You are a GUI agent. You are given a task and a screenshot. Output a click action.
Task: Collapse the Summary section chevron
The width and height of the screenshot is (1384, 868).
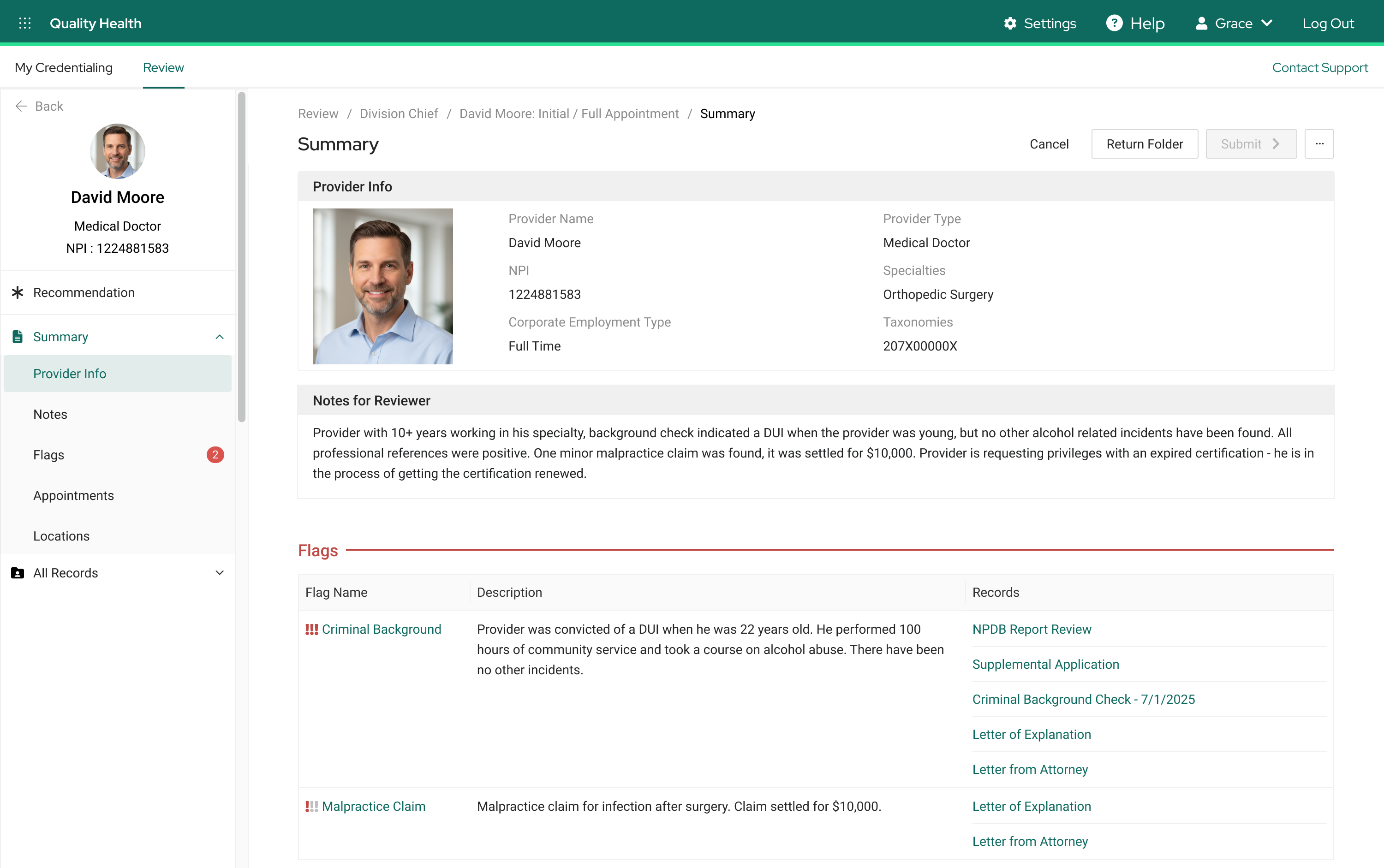tap(220, 337)
